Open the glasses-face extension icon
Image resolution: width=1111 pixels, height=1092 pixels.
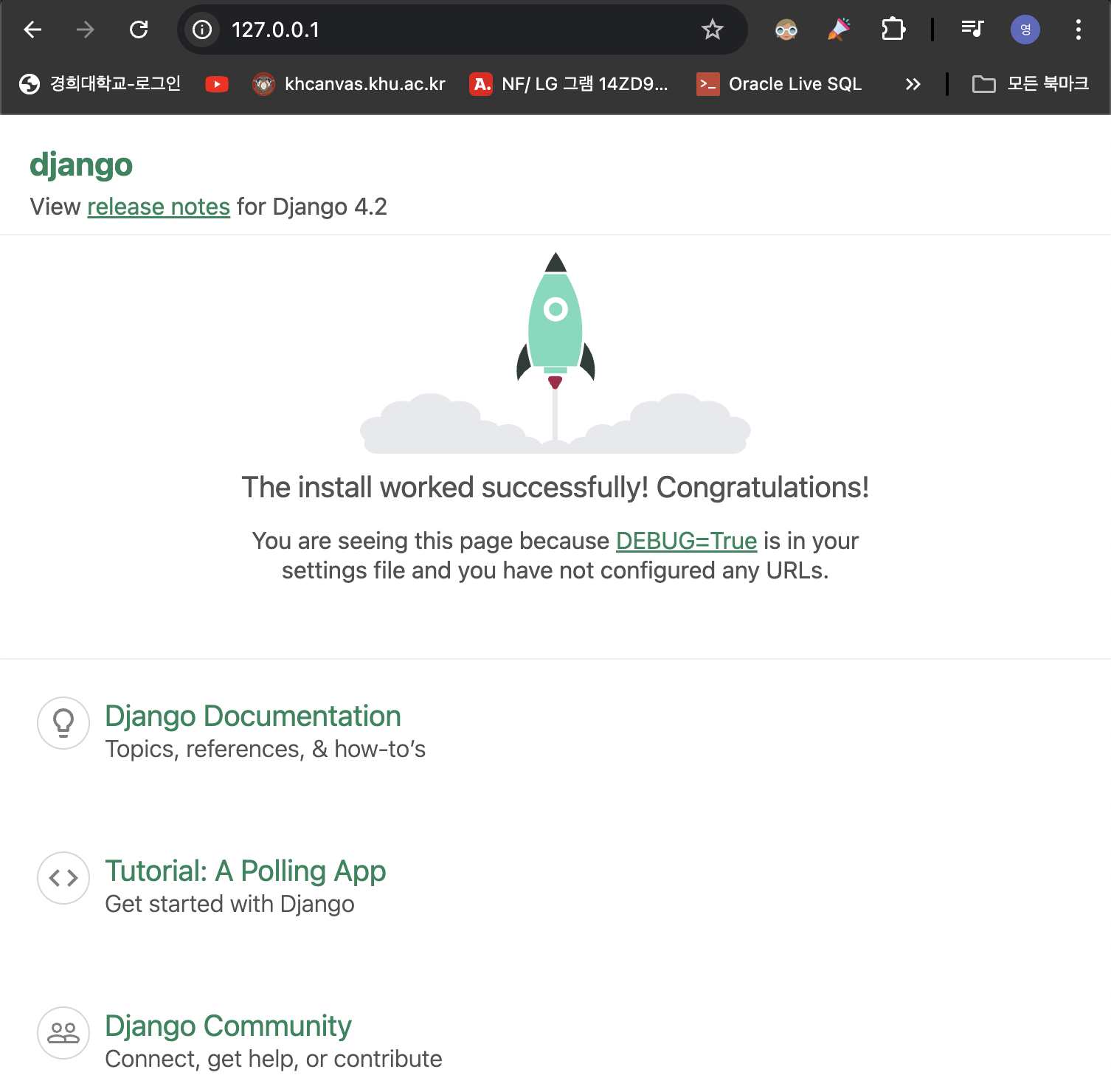tap(786, 30)
